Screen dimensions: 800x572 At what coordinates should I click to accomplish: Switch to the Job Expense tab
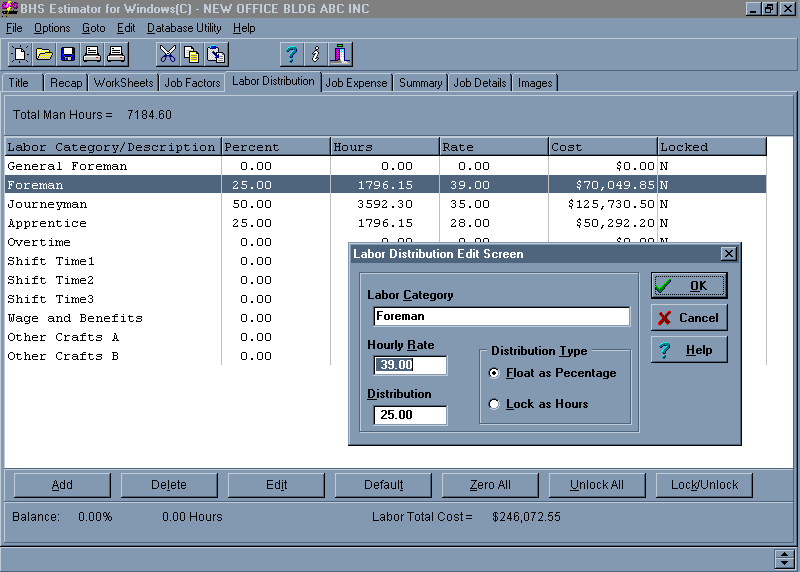tap(357, 83)
